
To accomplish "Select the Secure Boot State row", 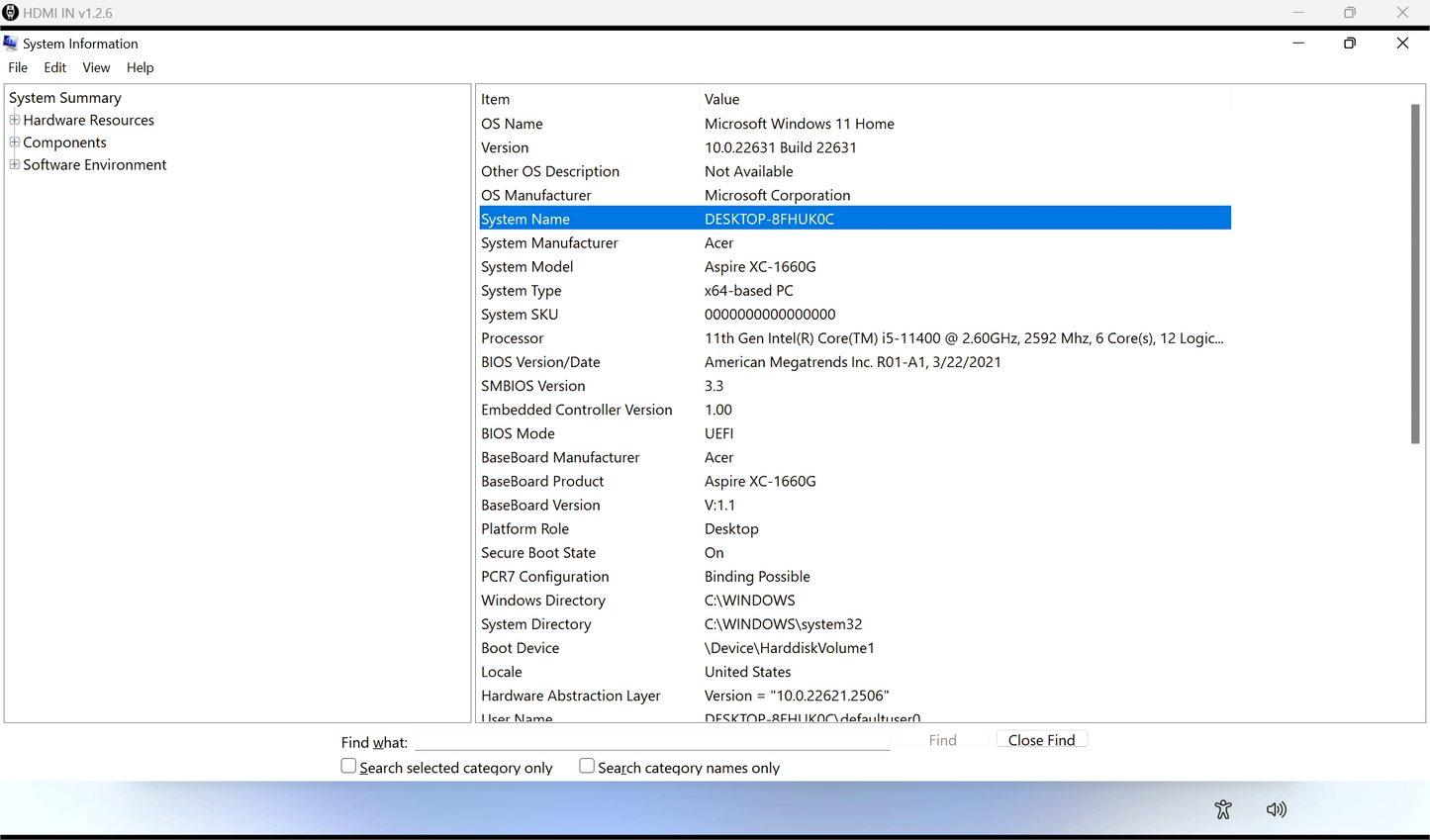I will (x=855, y=552).
